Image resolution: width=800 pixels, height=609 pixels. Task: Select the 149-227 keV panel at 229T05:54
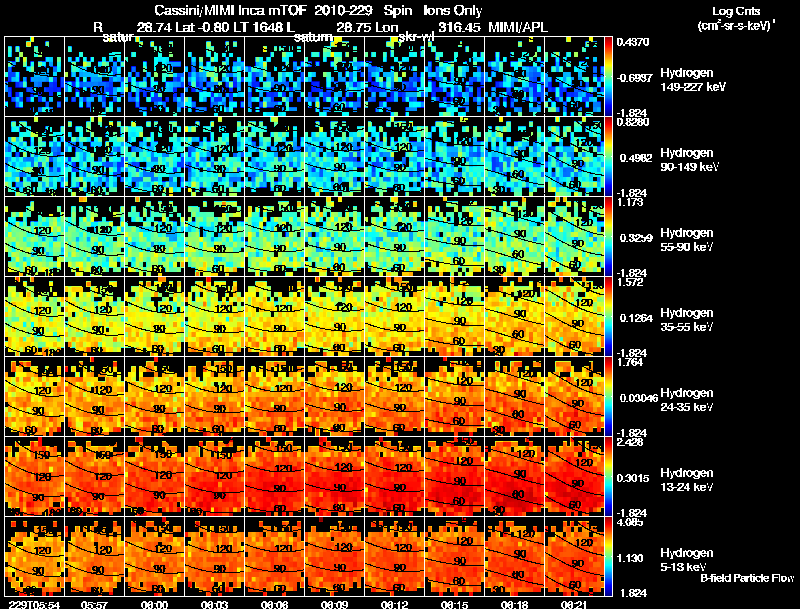(x=34, y=77)
